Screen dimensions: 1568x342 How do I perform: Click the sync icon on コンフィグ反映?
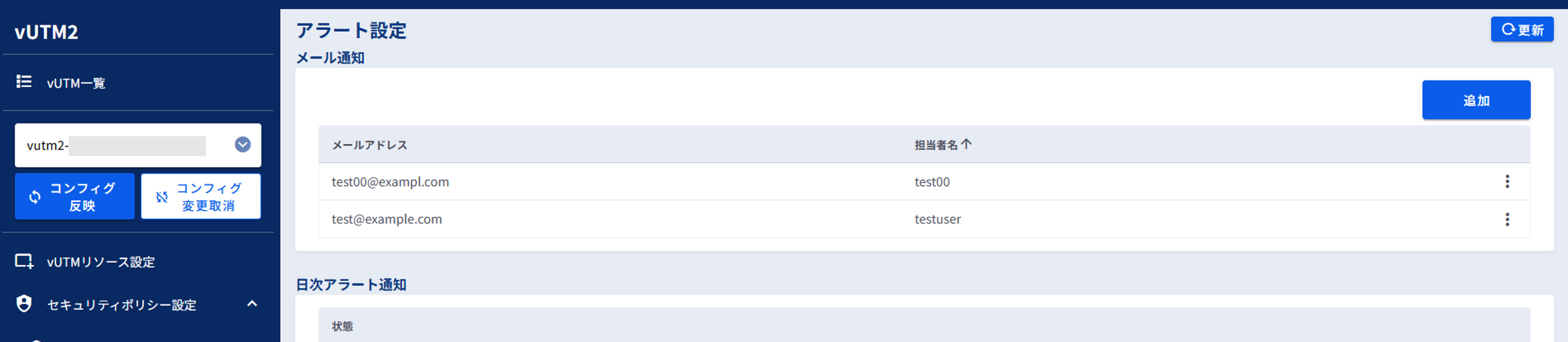35,197
